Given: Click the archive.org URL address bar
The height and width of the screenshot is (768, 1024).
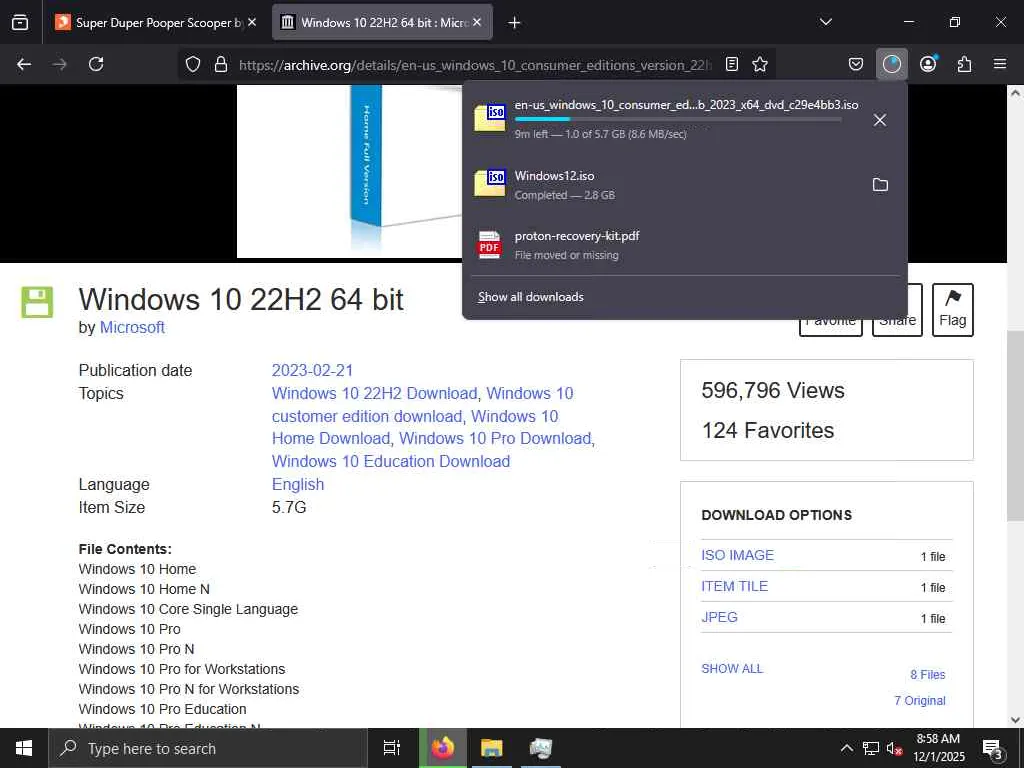Looking at the screenshot, I should tap(475, 65).
